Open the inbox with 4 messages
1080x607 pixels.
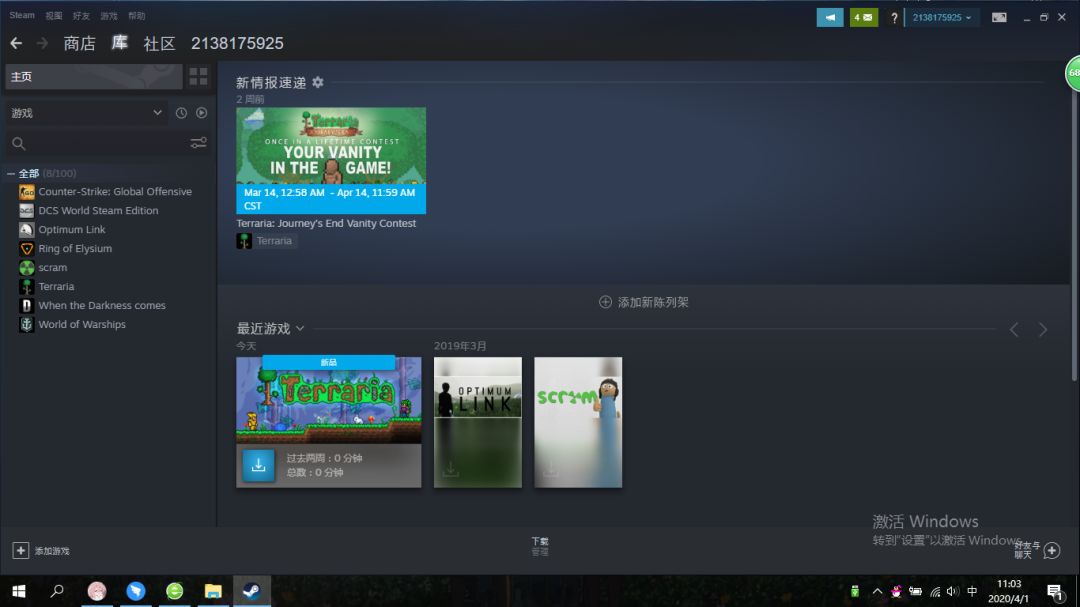click(x=864, y=17)
